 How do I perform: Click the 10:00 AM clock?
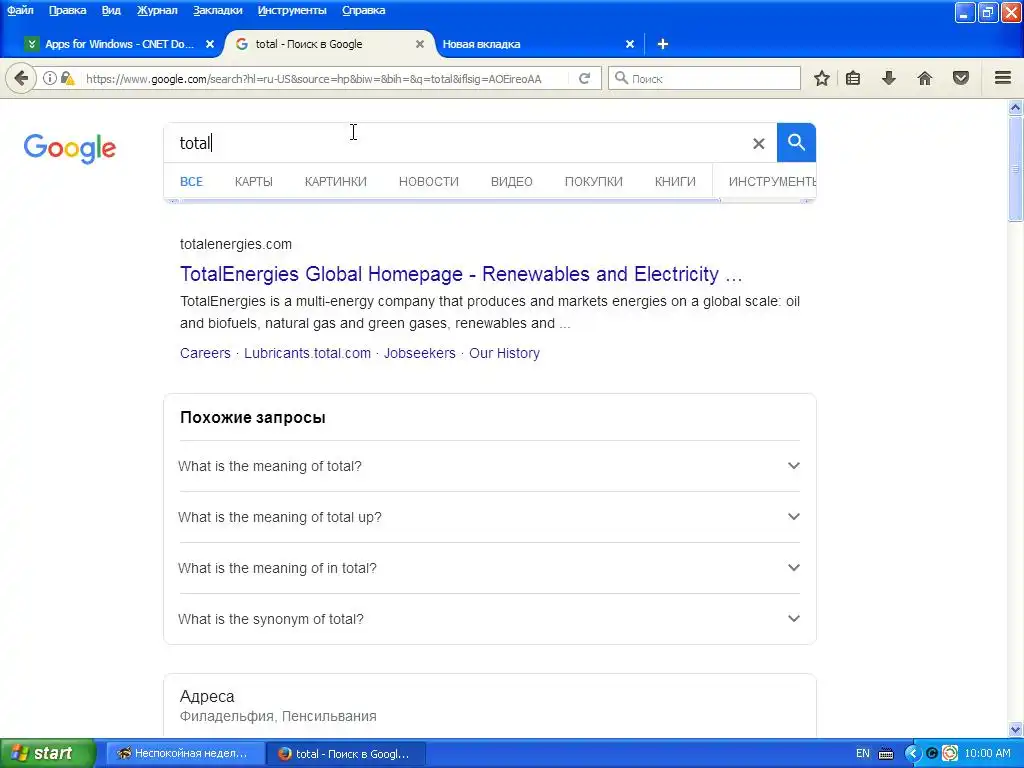pyautogui.click(x=987, y=754)
